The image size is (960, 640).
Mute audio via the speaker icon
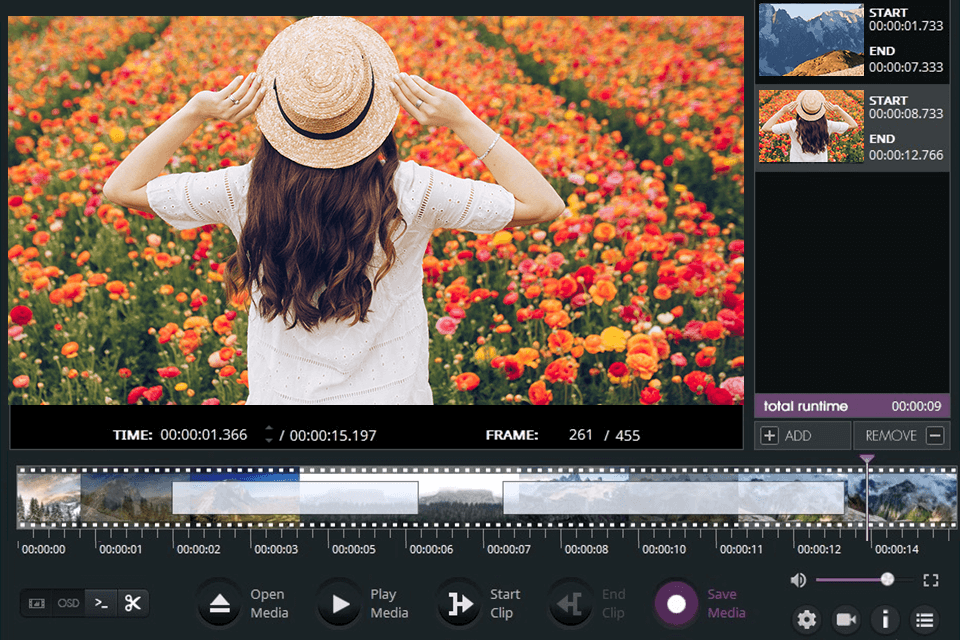click(796, 579)
